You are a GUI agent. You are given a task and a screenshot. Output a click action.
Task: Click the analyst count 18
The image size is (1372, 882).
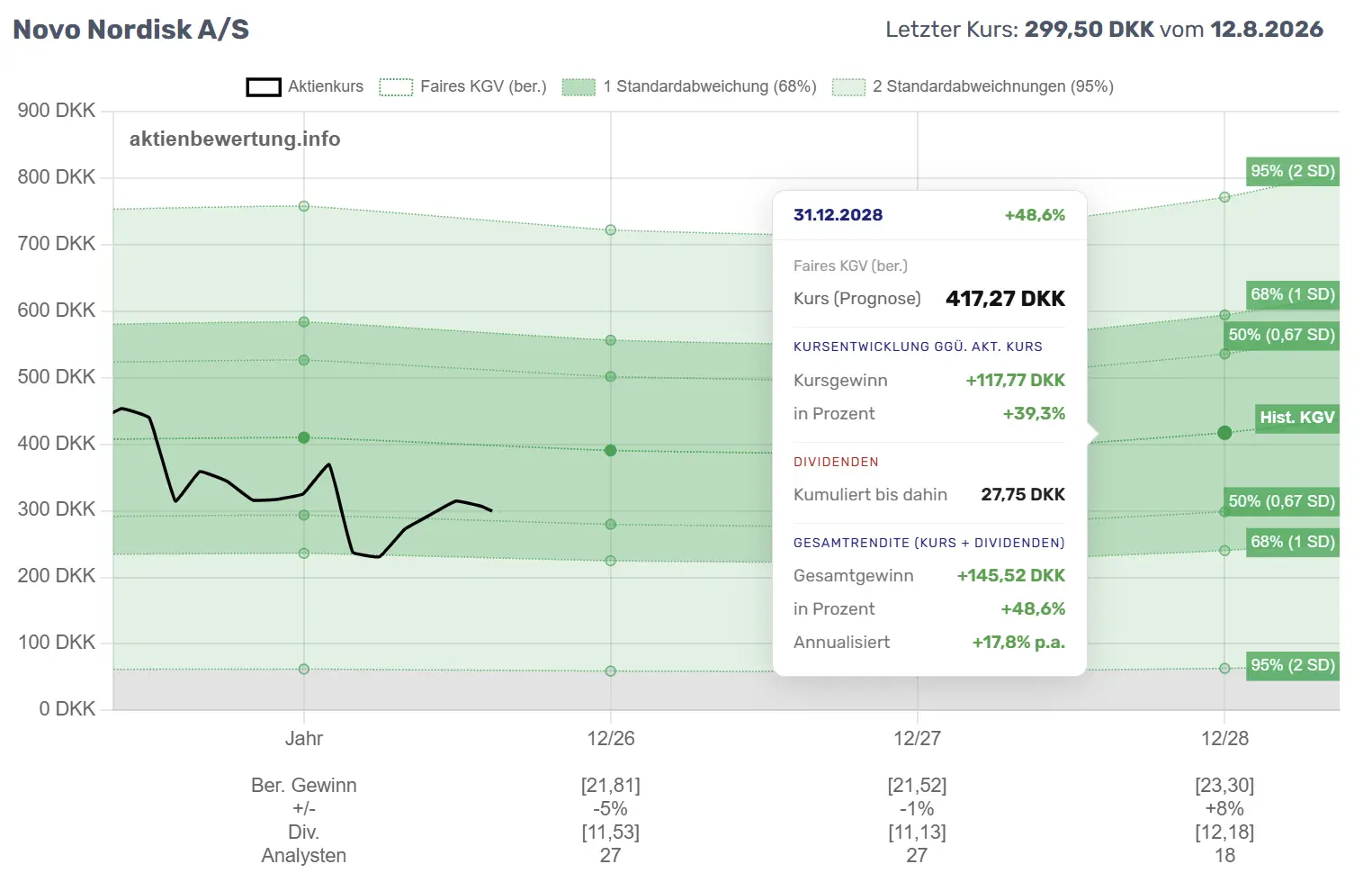[x=1224, y=856]
